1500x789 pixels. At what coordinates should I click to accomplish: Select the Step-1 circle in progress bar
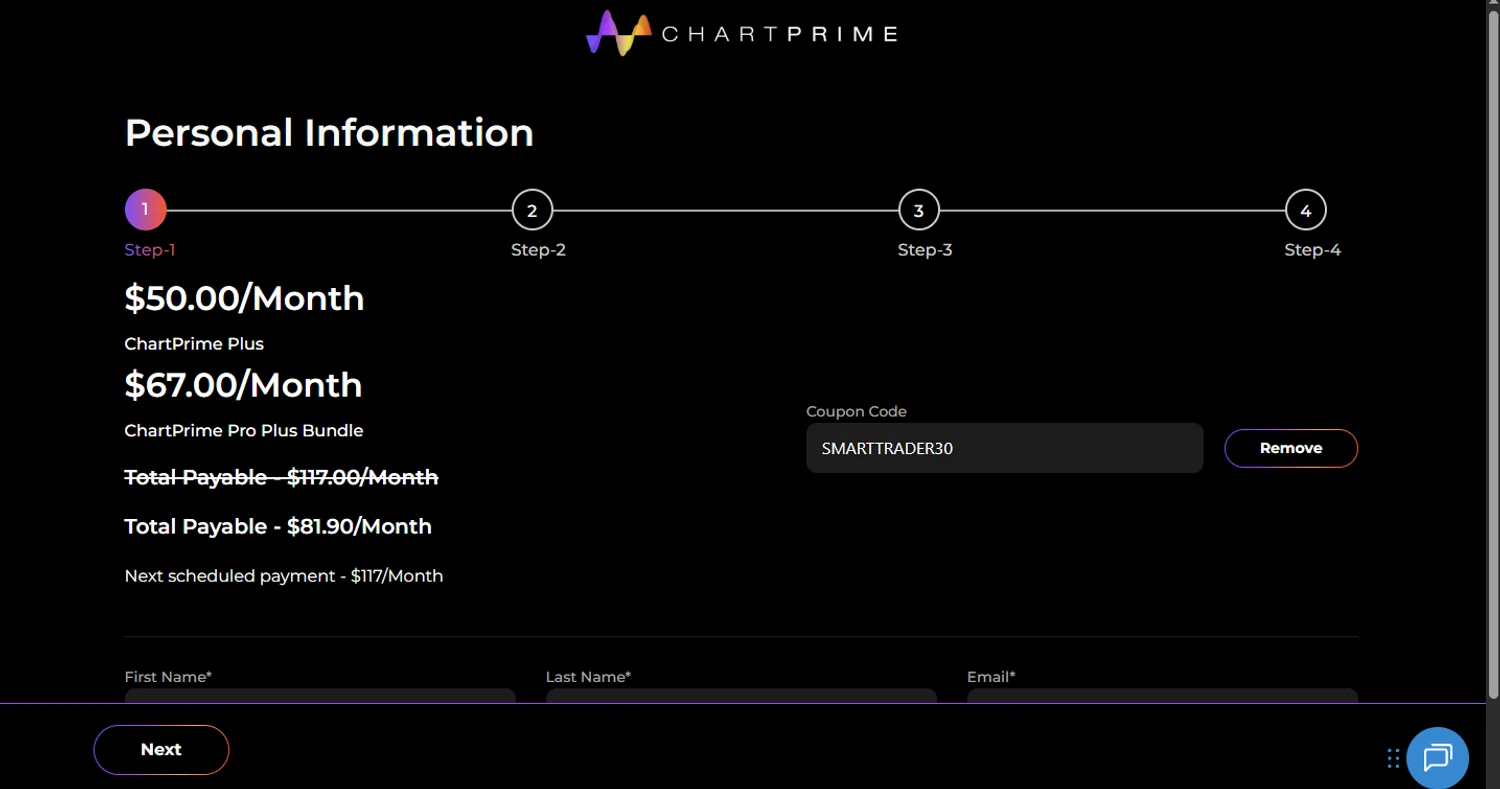coord(145,210)
